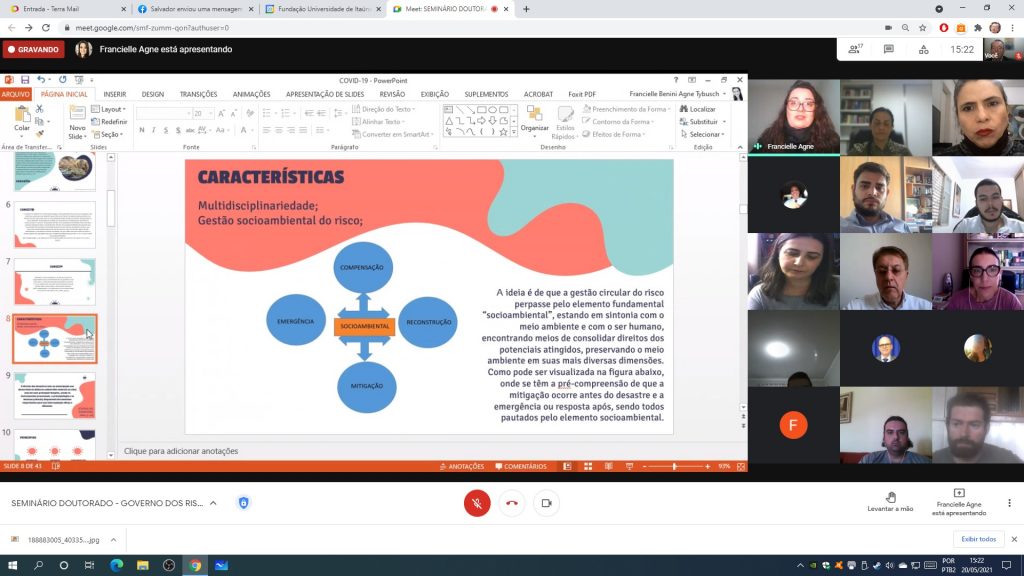Open Microsoft Edge from the taskbar
1024x576 pixels.
[x=117, y=566]
